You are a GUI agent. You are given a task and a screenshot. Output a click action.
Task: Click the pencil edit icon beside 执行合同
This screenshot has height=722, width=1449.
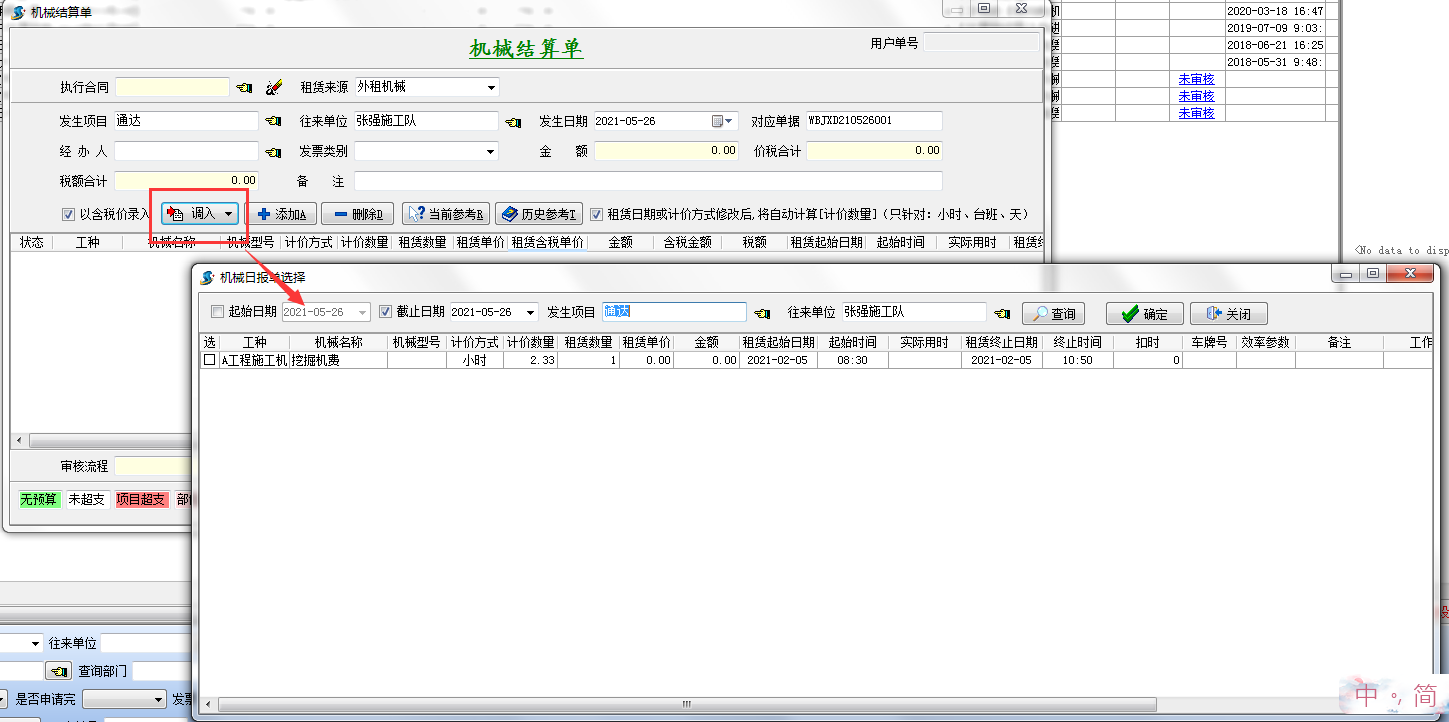(274, 88)
